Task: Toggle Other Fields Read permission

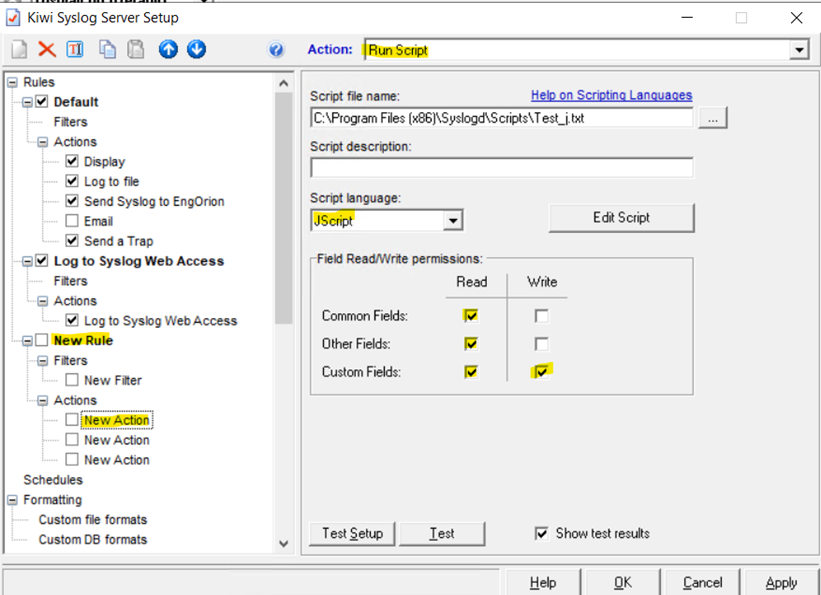Action: 471,344
